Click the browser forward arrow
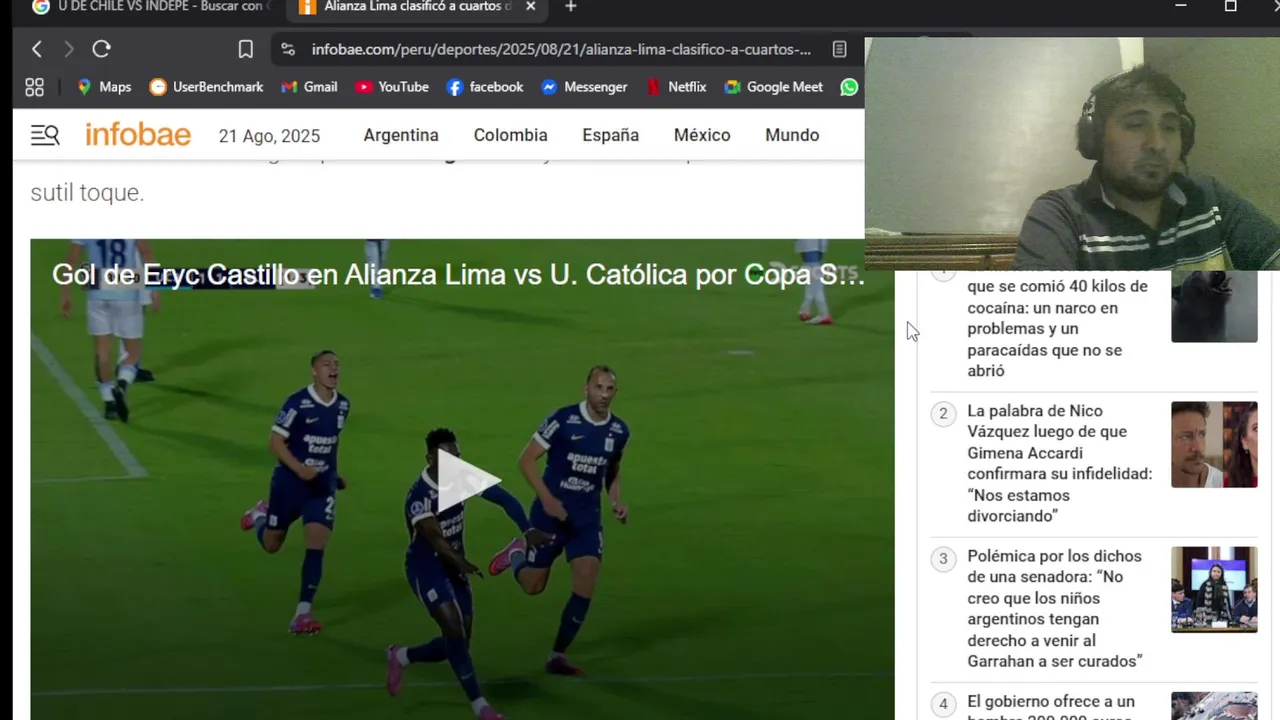 tap(69, 49)
